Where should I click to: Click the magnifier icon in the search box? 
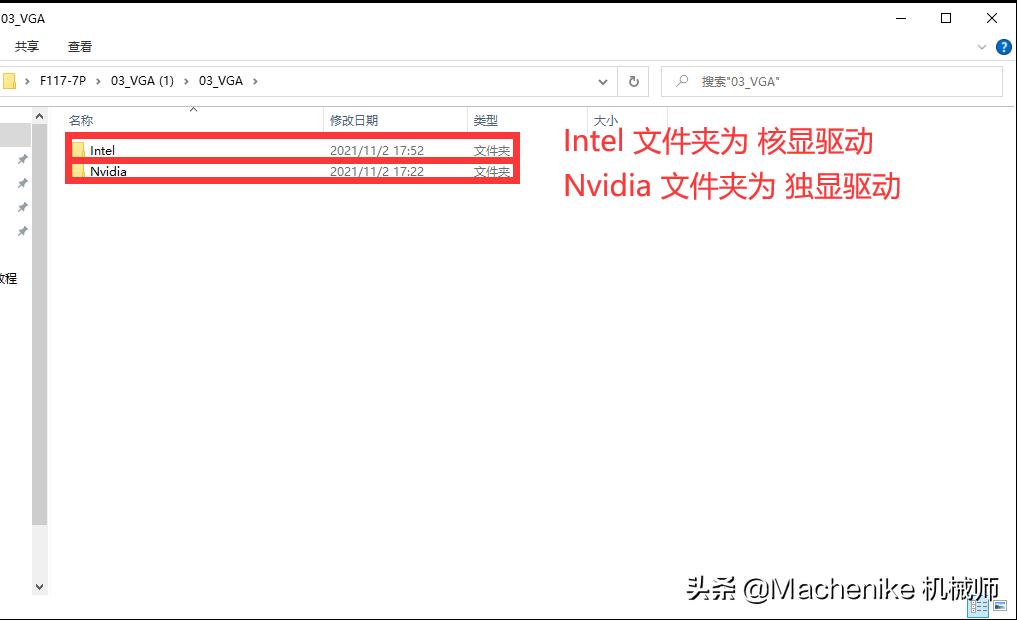[x=681, y=81]
